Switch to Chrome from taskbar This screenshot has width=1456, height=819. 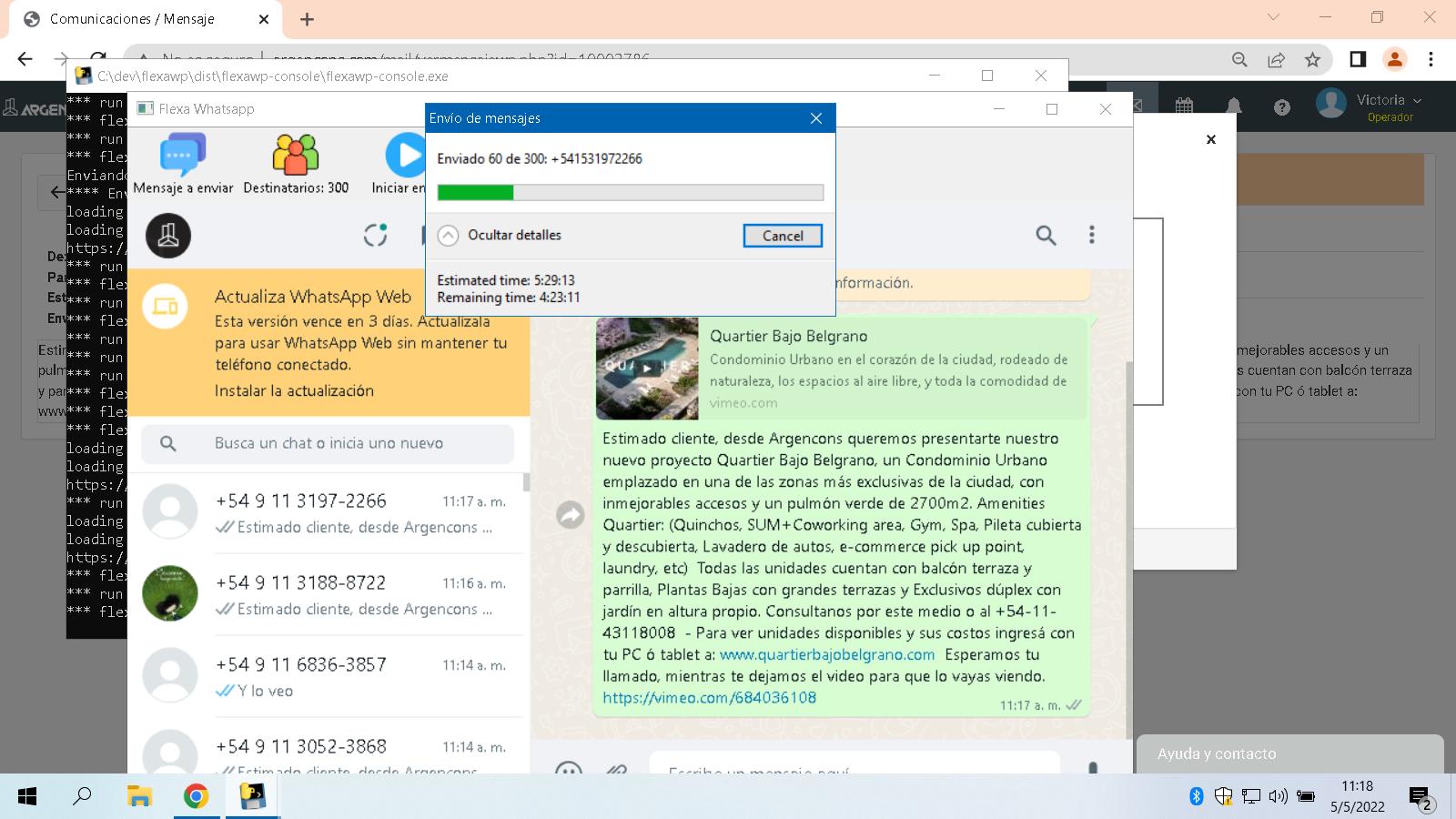tap(196, 797)
